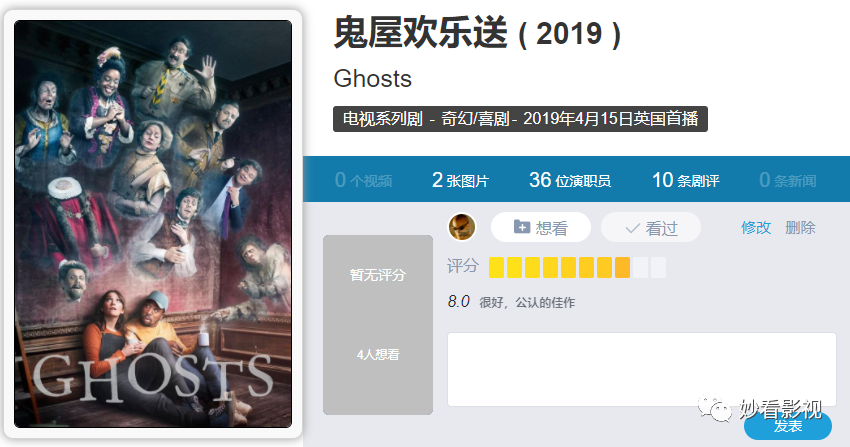Set rating to the first star block
This screenshot has height=447, width=850.
coord(497,268)
